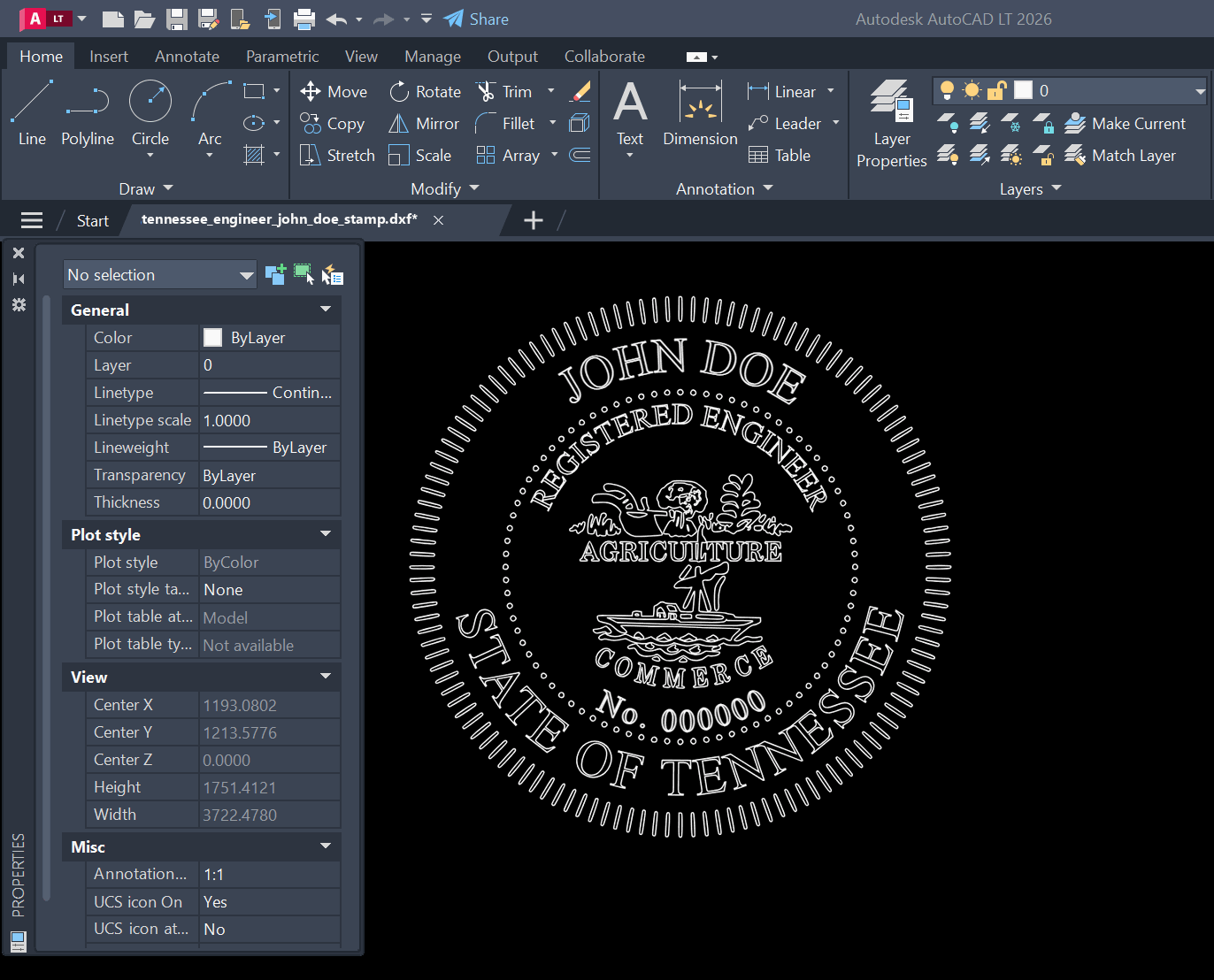This screenshot has width=1214, height=980.
Task: Collapse the Misc section
Action: (326, 846)
